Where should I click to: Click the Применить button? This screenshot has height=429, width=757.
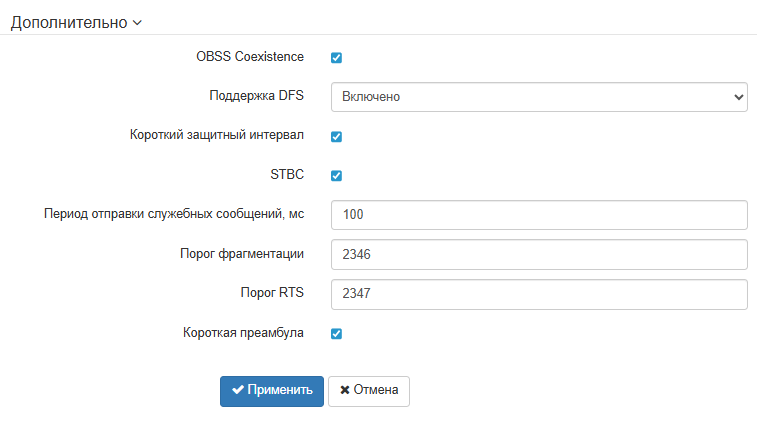[272, 390]
